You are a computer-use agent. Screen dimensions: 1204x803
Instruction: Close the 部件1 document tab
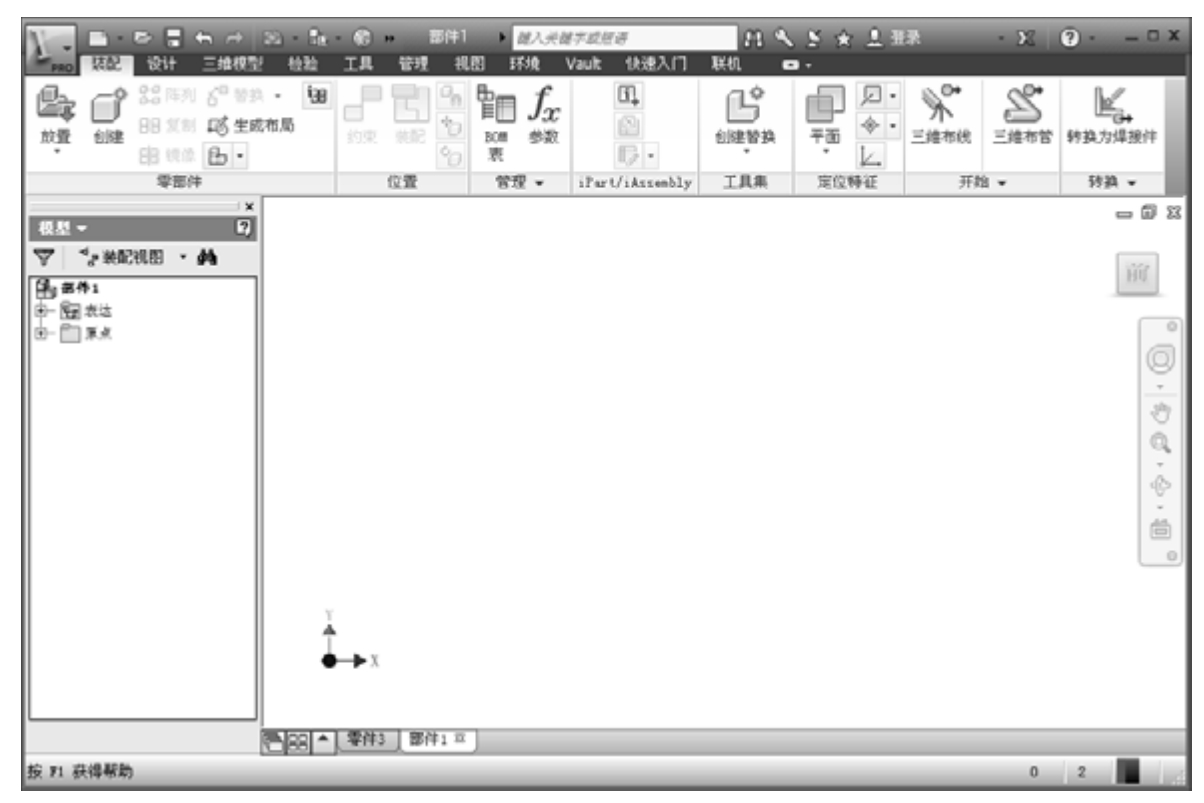[460, 740]
